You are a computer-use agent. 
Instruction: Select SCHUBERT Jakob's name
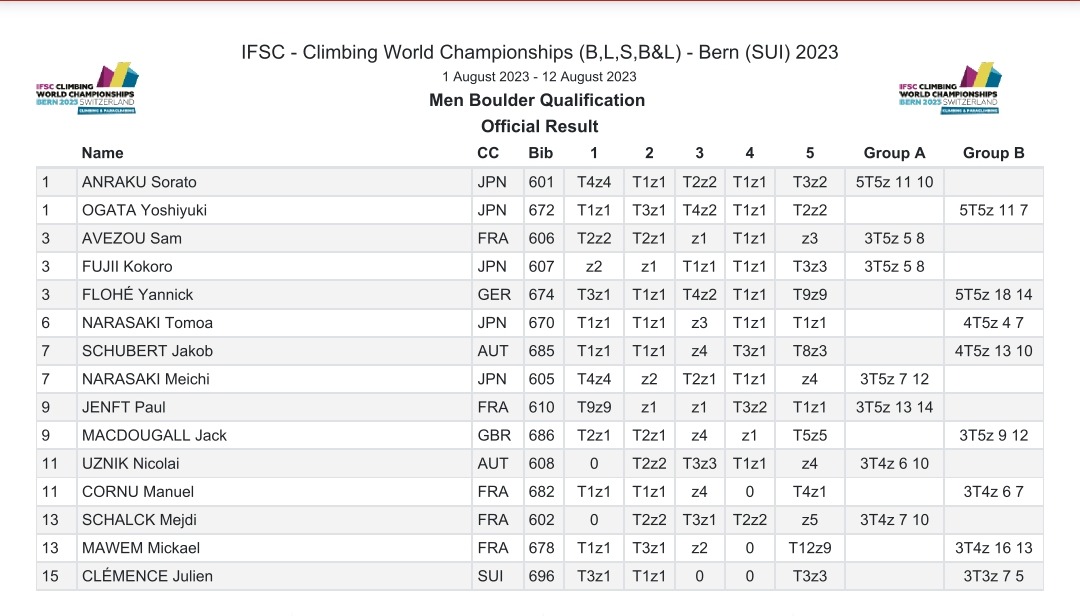(x=147, y=351)
